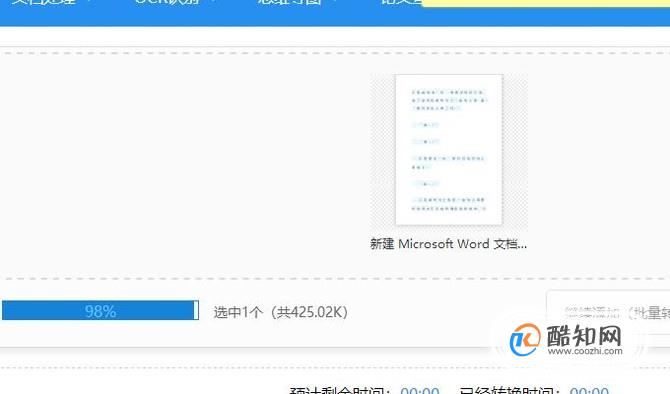The width and height of the screenshot is (670, 394).
Task: Open the 思维导图 menu
Action: click(290, 2)
